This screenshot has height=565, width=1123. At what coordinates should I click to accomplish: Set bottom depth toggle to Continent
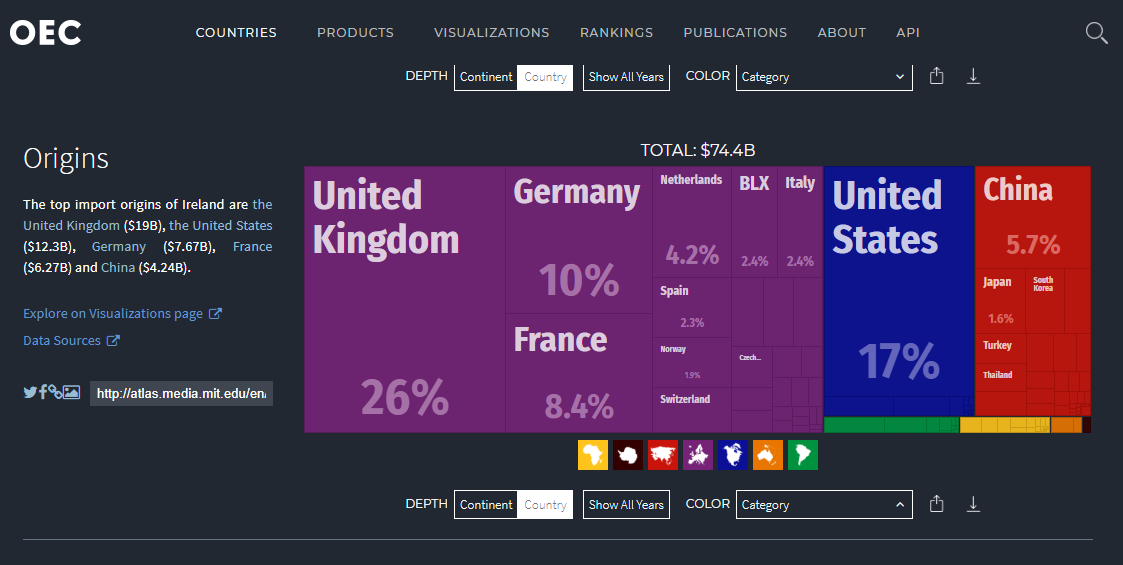point(486,505)
